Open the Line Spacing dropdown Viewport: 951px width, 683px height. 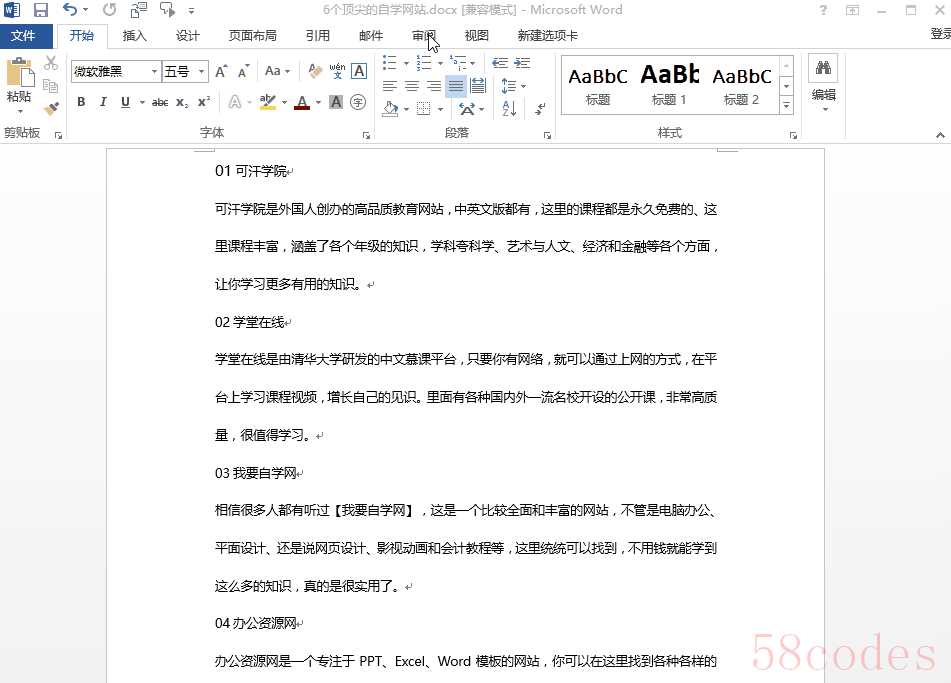pos(513,86)
